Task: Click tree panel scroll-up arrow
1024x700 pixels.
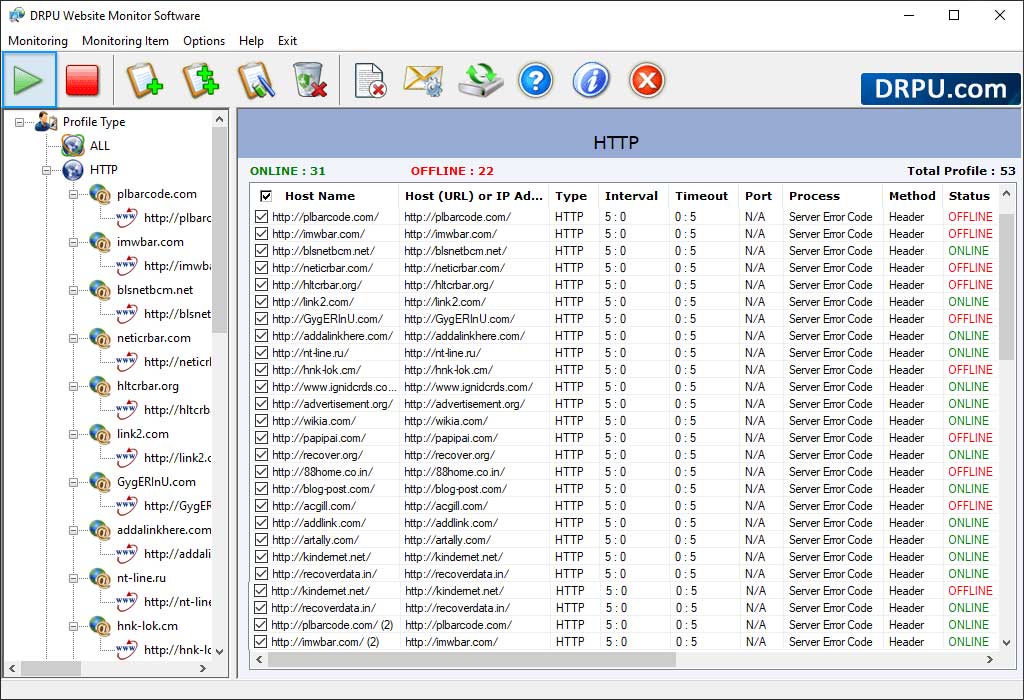Action: tap(219, 119)
